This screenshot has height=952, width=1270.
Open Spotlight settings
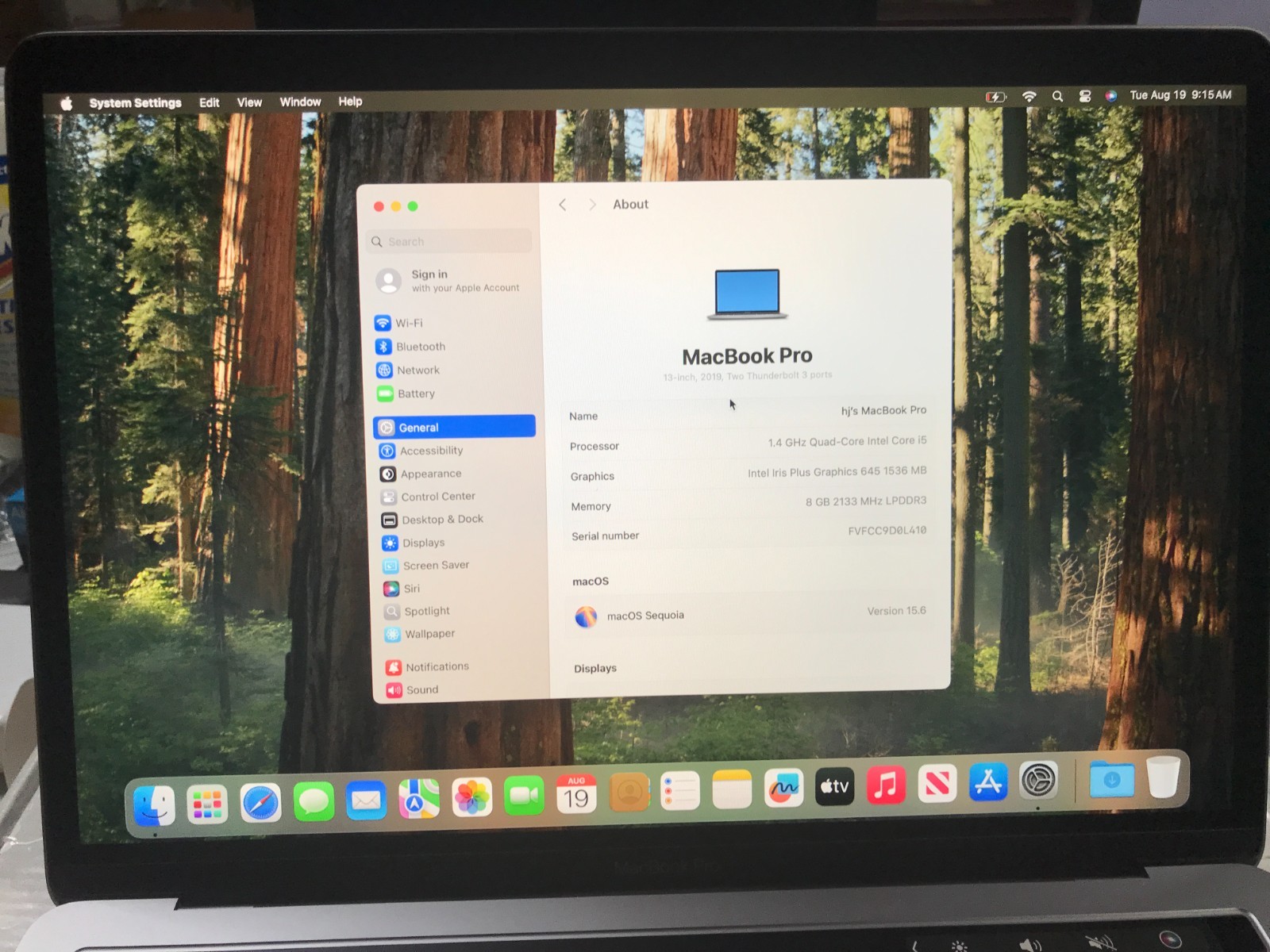tap(428, 611)
